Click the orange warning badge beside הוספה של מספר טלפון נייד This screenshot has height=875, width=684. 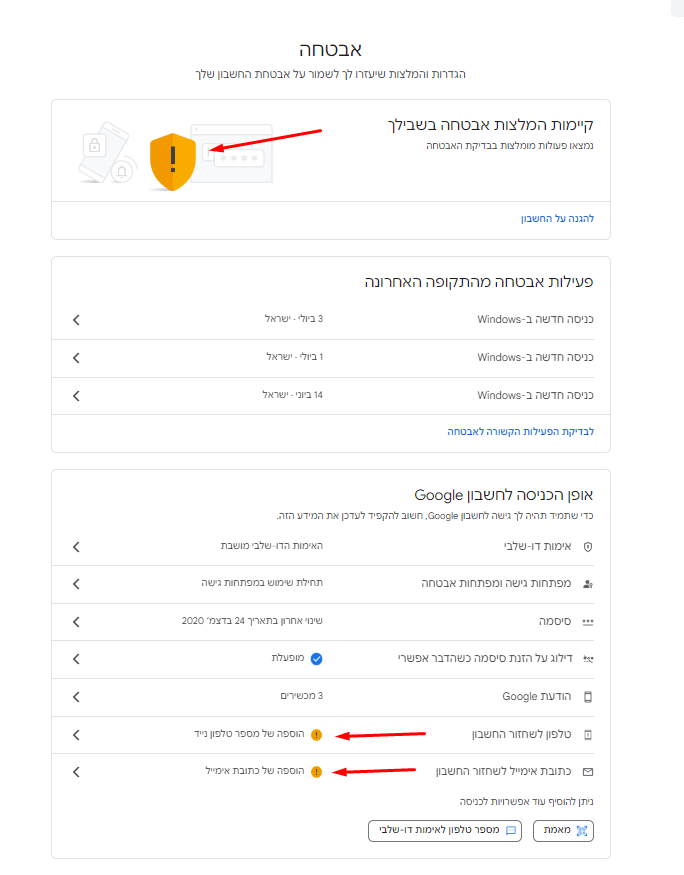316,735
